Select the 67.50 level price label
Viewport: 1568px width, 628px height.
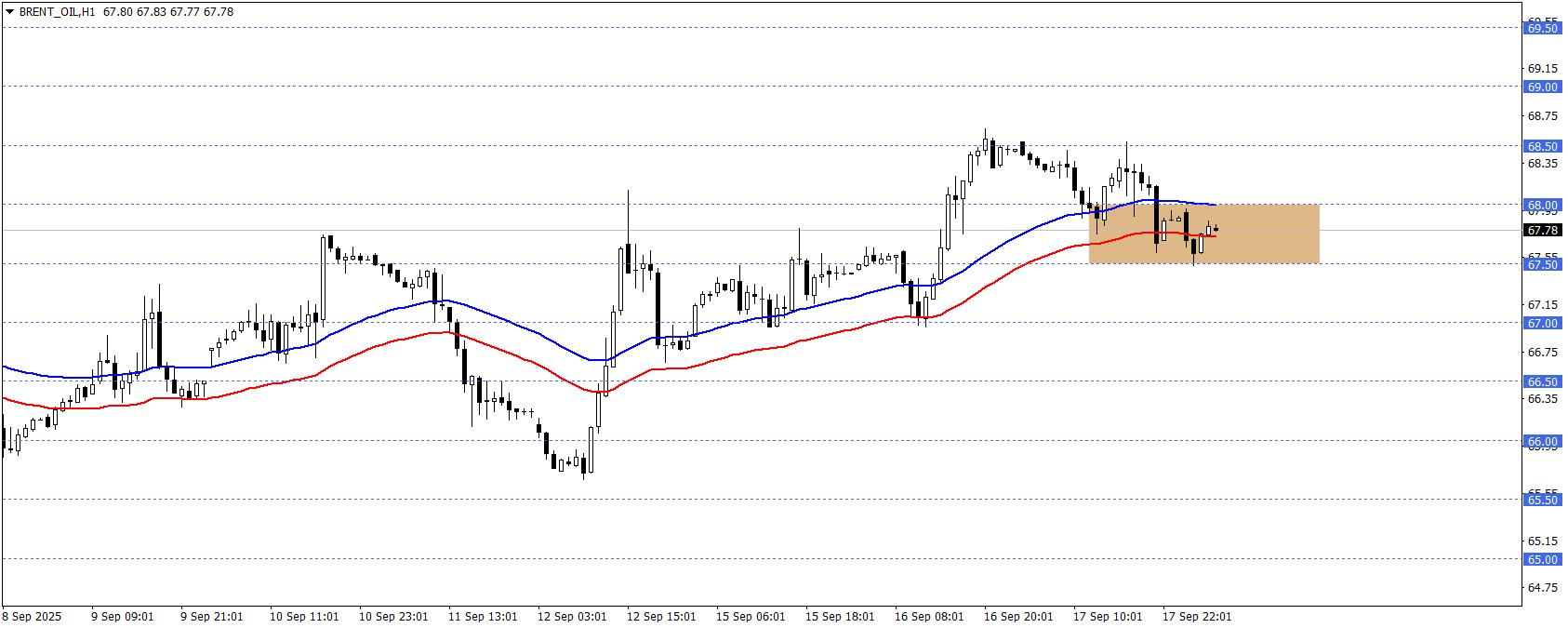pos(1542,264)
